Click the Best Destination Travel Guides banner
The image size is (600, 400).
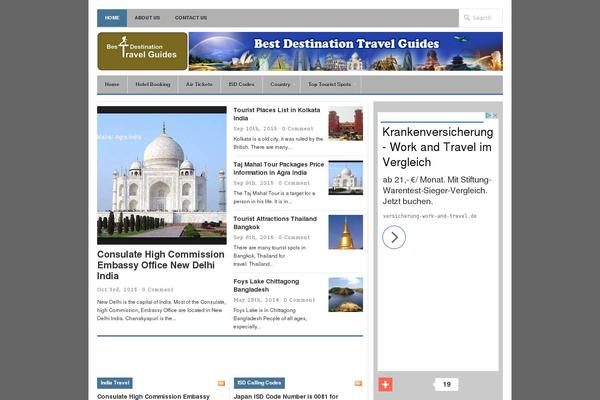(346, 51)
